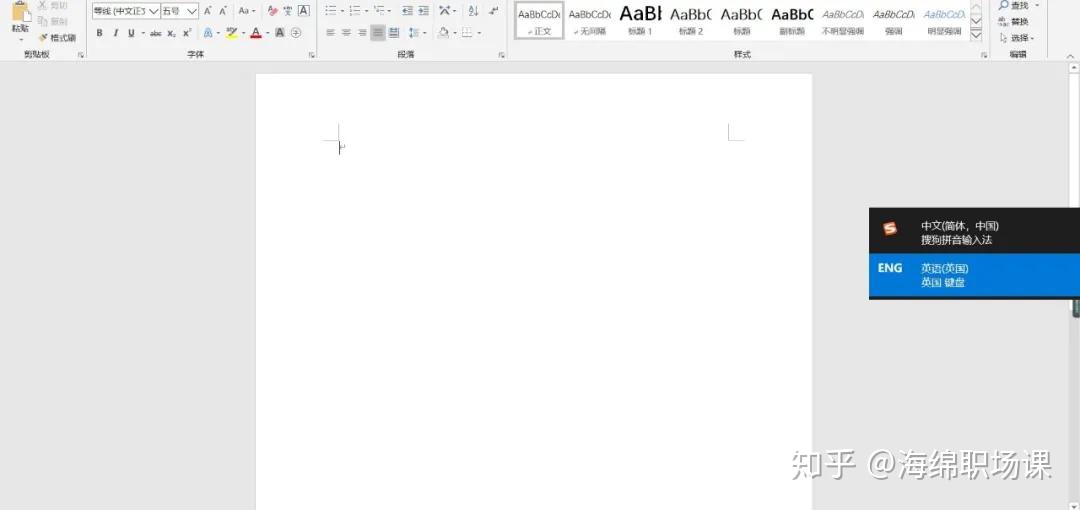Open the font color dropdown arrow
This screenshot has width=1080, height=510.
(x=267, y=33)
